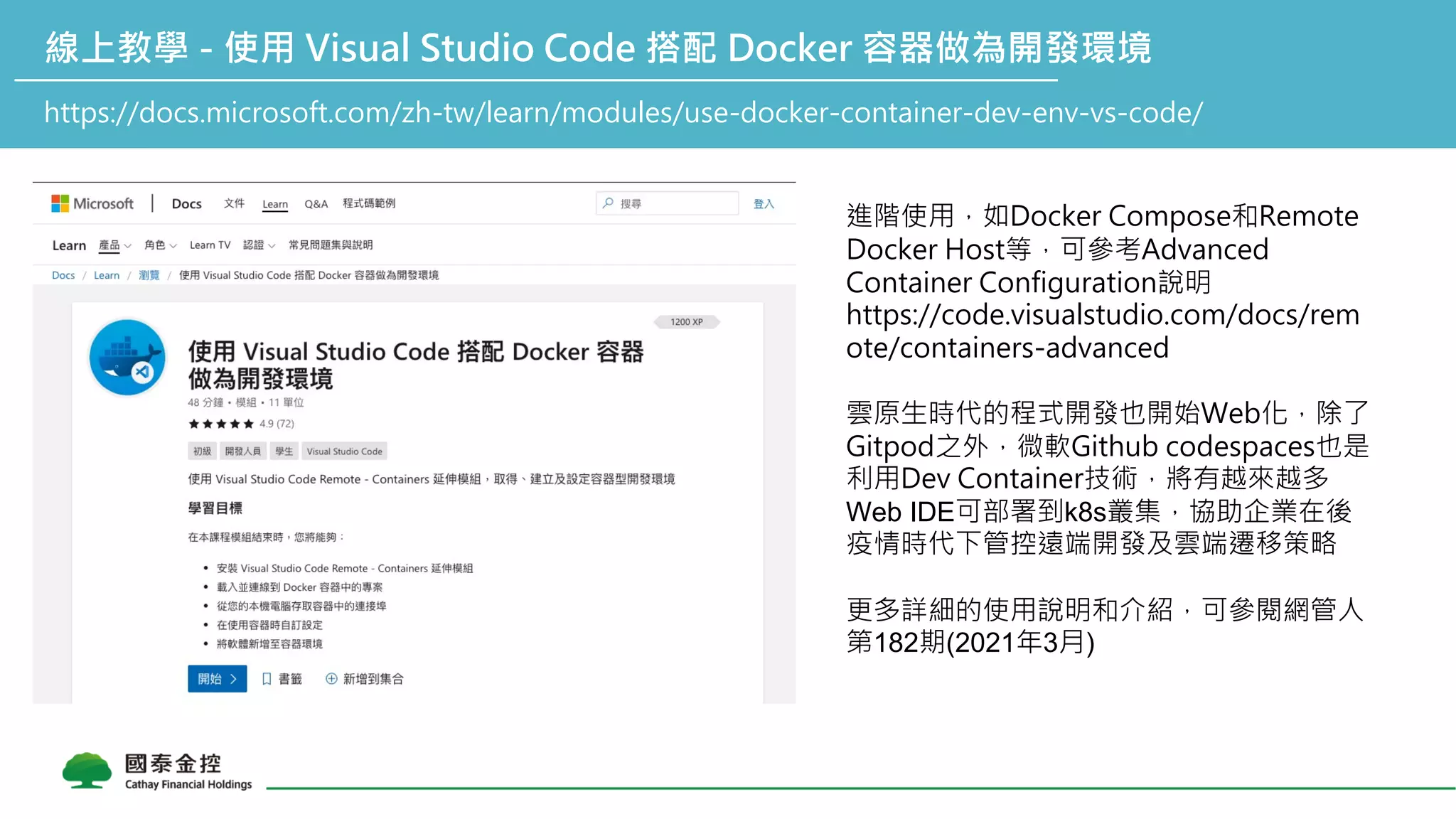The width and height of the screenshot is (1456, 819).
Task: Click the search magnifier icon
Action: click(608, 203)
